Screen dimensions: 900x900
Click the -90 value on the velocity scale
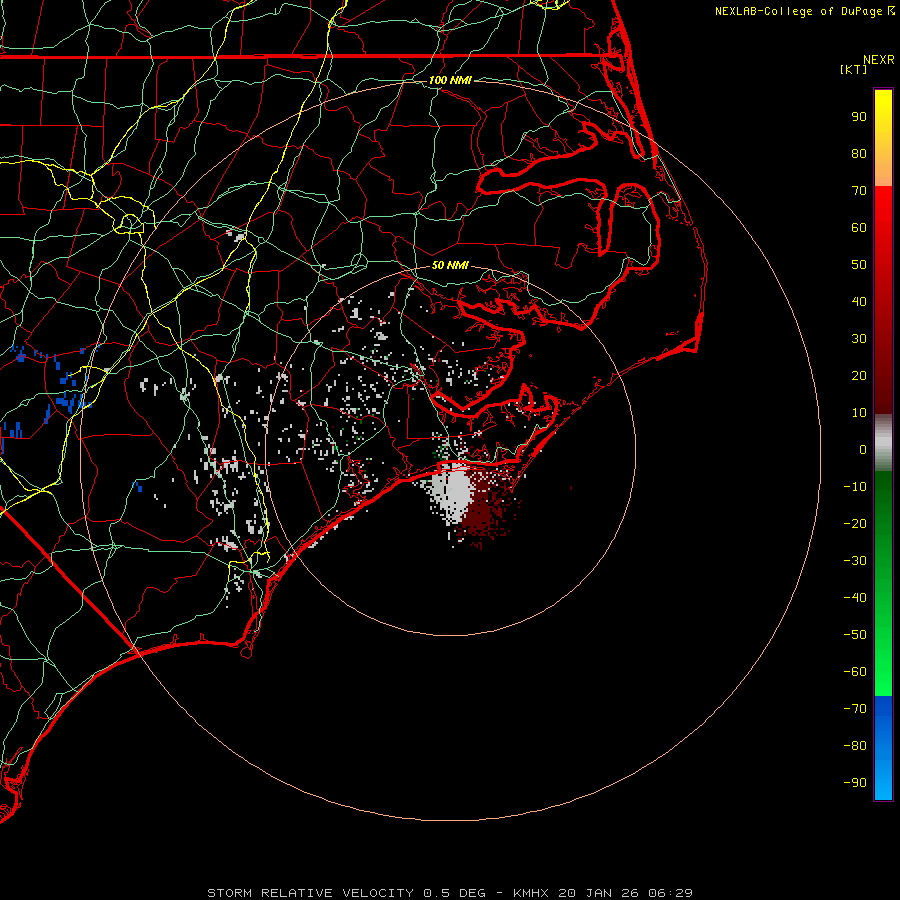pos(855,783)
